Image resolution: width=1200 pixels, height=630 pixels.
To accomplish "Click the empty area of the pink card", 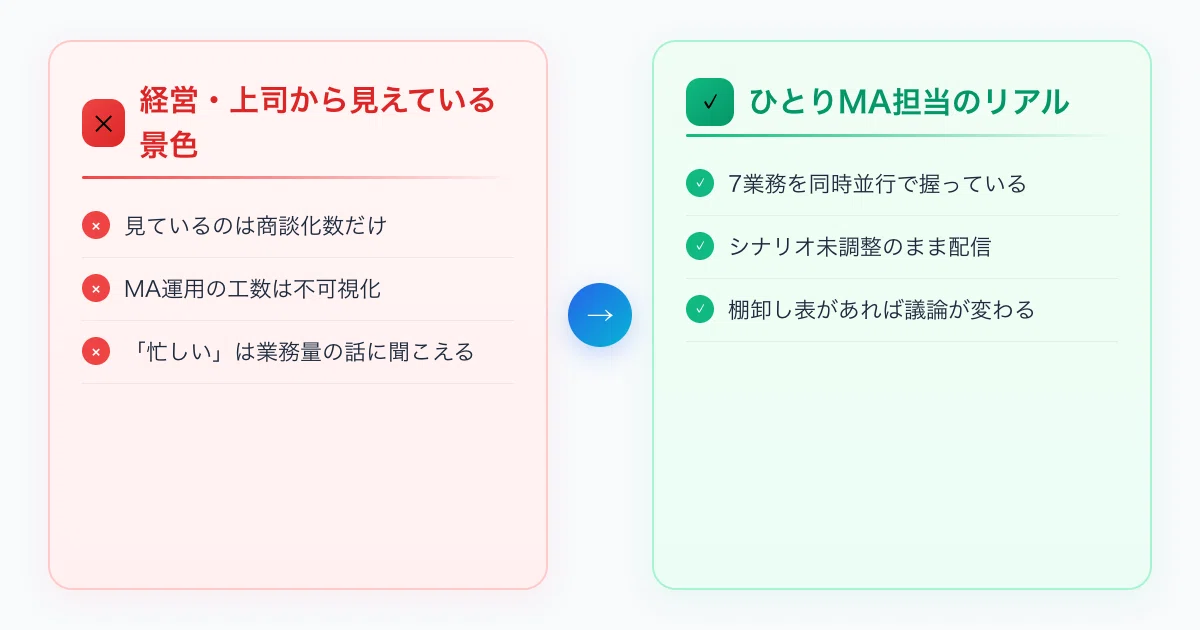I will [x=298, y=485].
